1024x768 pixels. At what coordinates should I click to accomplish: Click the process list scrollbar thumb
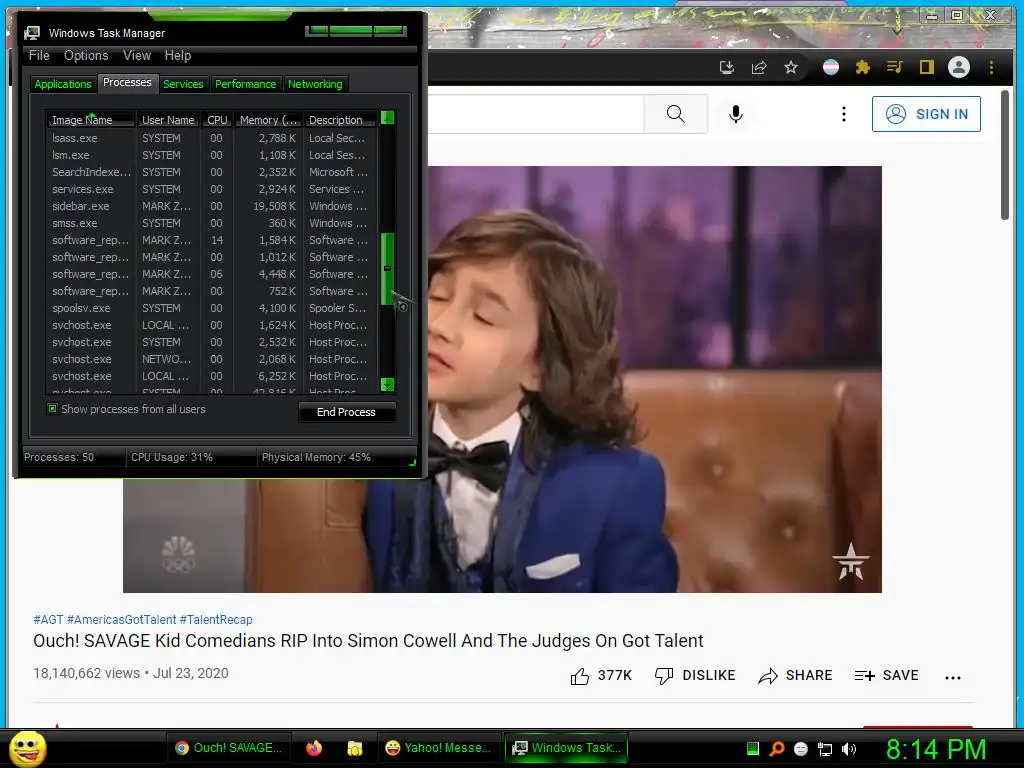tap(387, 268)
